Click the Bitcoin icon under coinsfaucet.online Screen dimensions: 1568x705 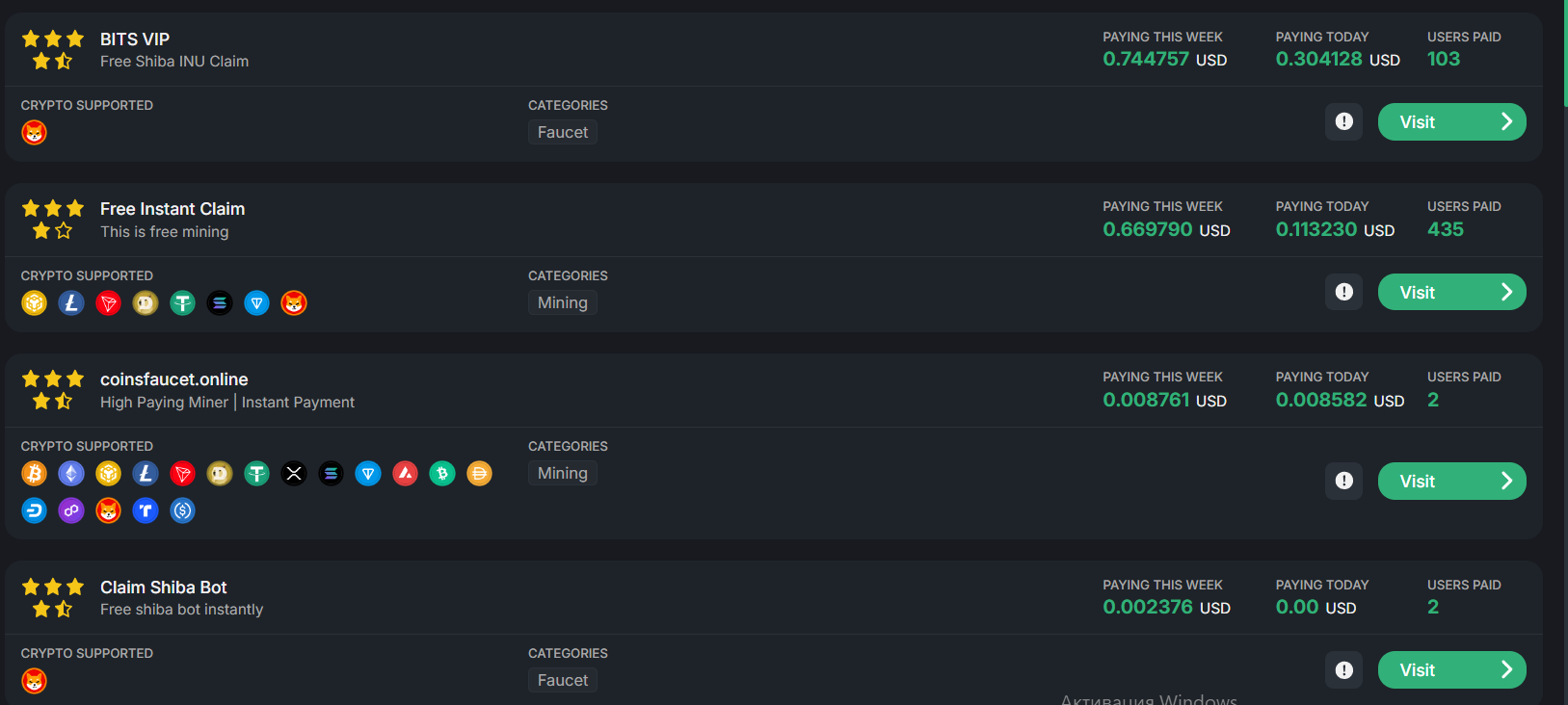pos(35,474)
